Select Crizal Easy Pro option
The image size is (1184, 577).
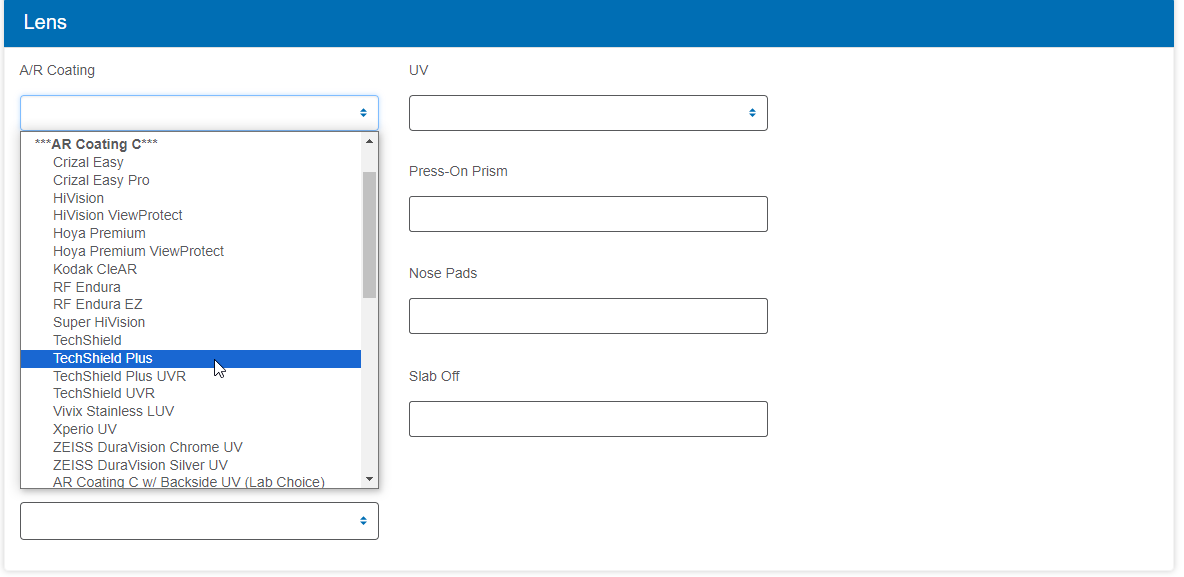tap(190, 181)
